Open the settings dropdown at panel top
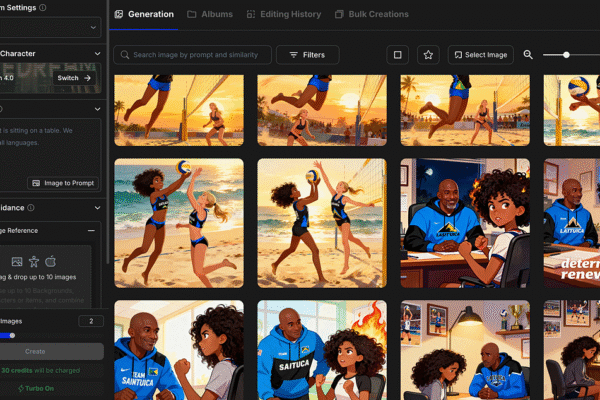This screenshot has width=600, height=400. [x=95, y=28]
